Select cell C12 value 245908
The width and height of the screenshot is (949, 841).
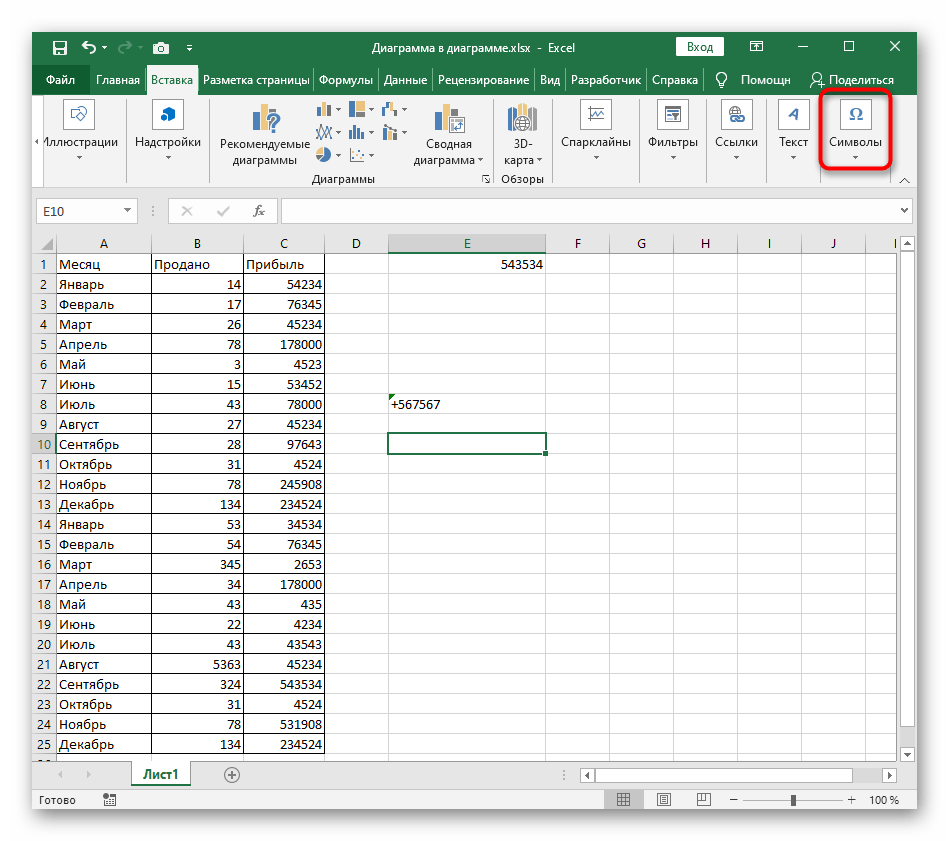tap(284, 485)
